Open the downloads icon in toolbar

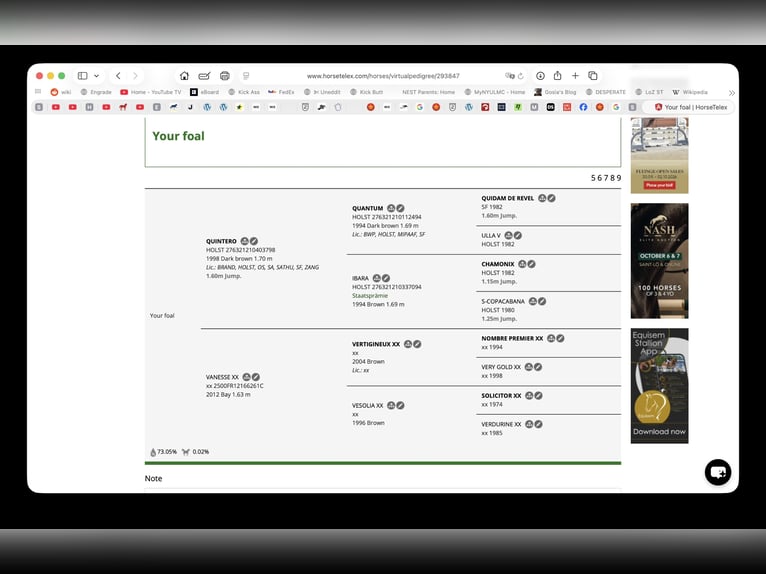point(540,76)
